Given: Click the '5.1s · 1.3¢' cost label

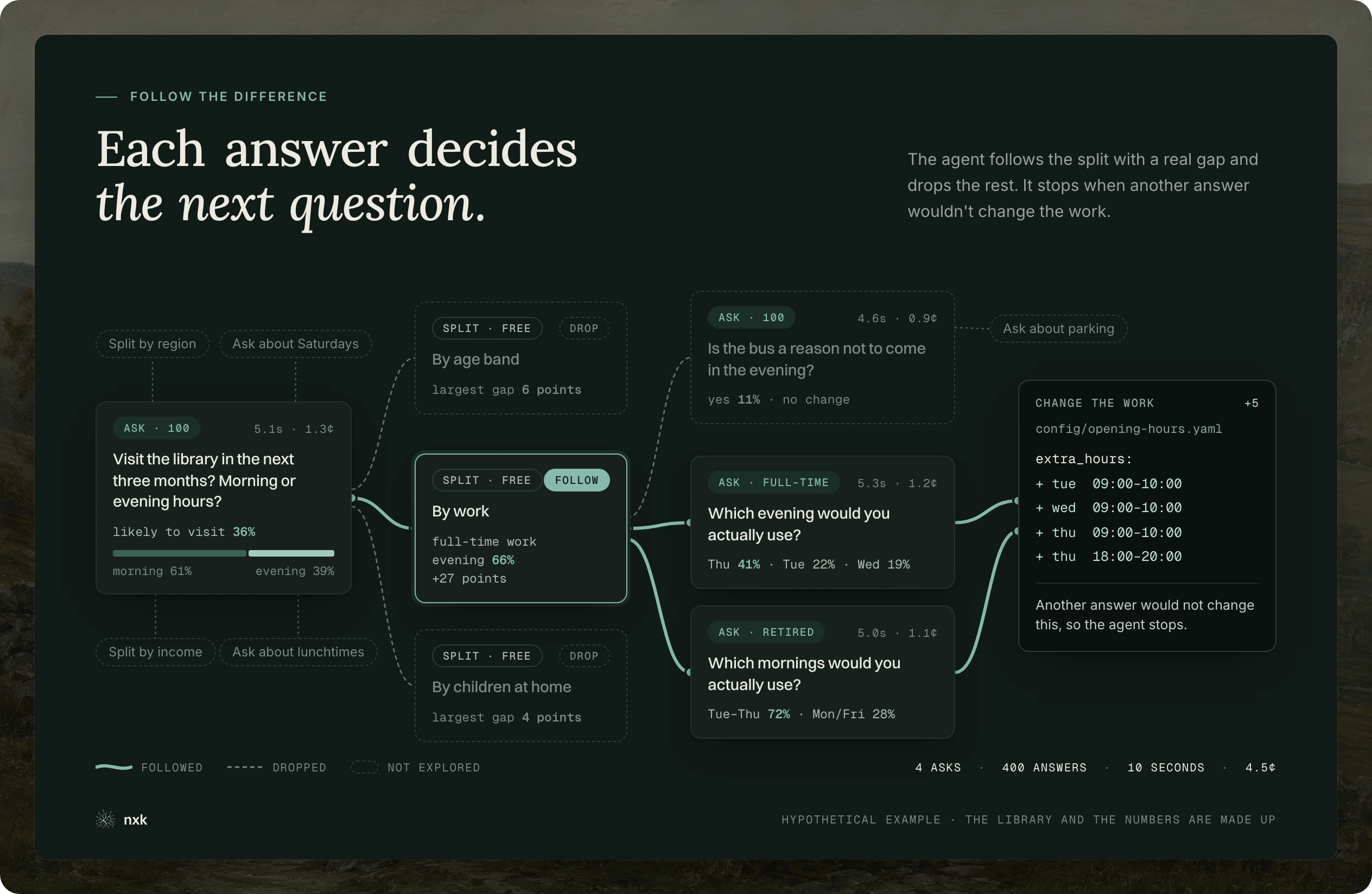Looking at the screenshot, I should 294,429.
